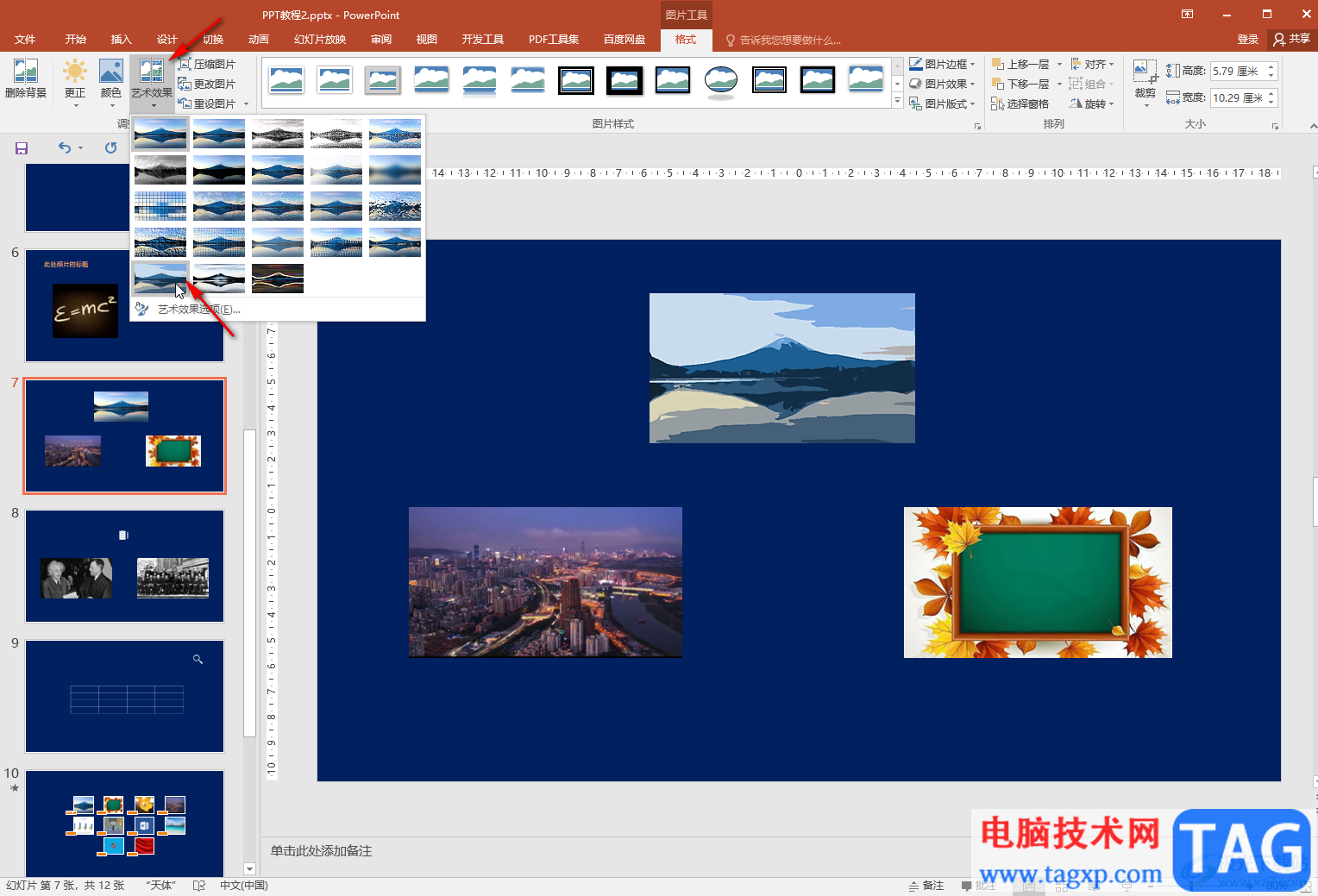
Task: Click the Share (共享) button
Action: pos(1291,39)
